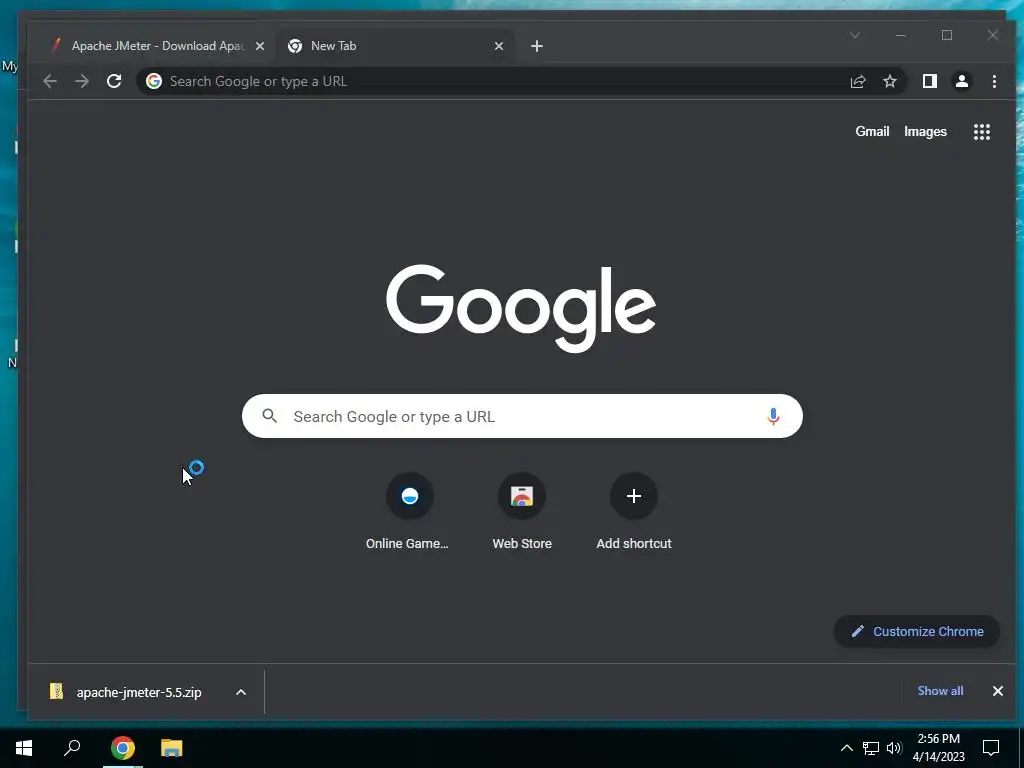Open the Gmail link
Image resolution: width=1024 pixels, height=768 pixels.
click(x=872, y=131)
